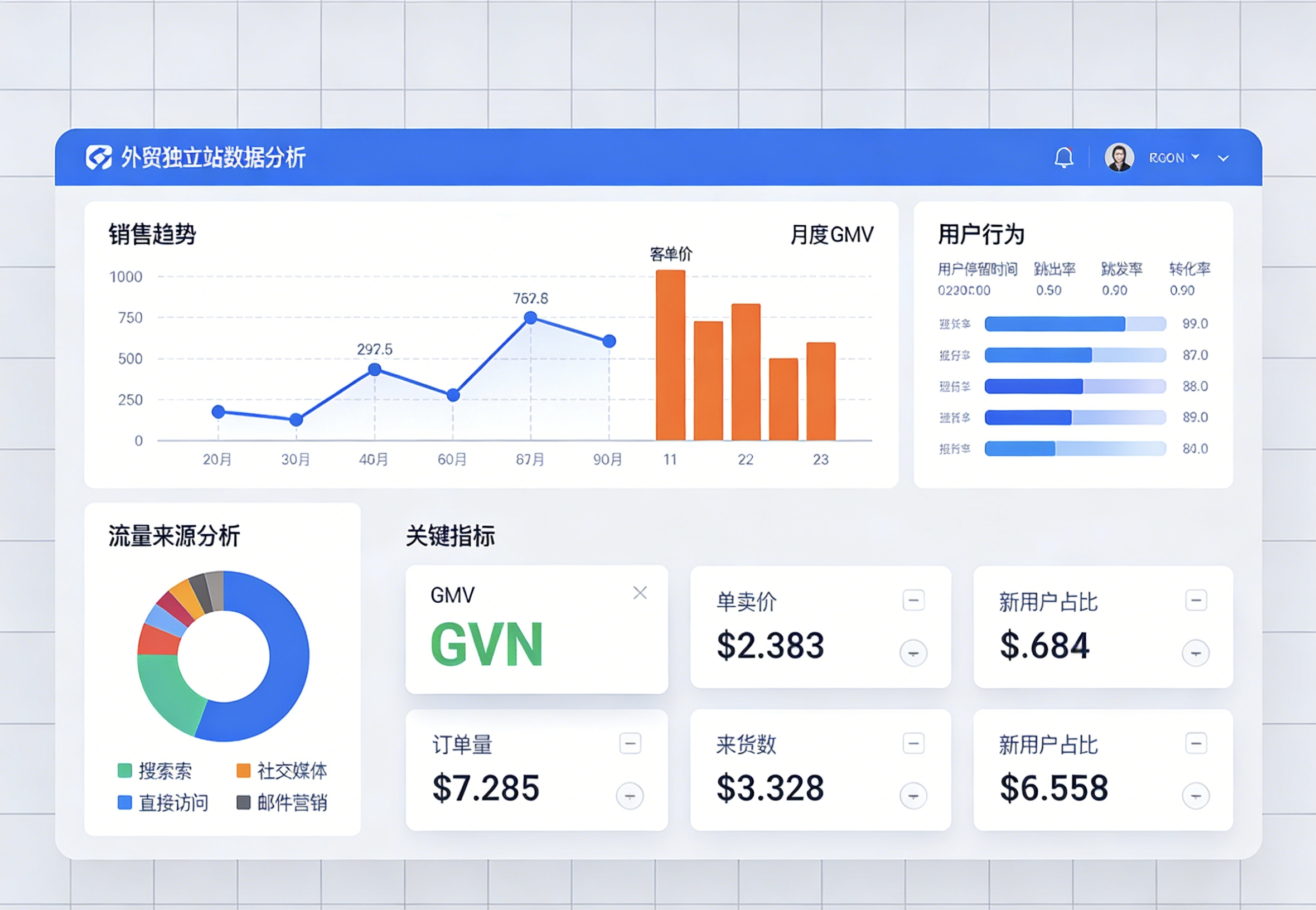Click the square minus icon on $.684 card

pyautogui.click(x=1196, y=601)
